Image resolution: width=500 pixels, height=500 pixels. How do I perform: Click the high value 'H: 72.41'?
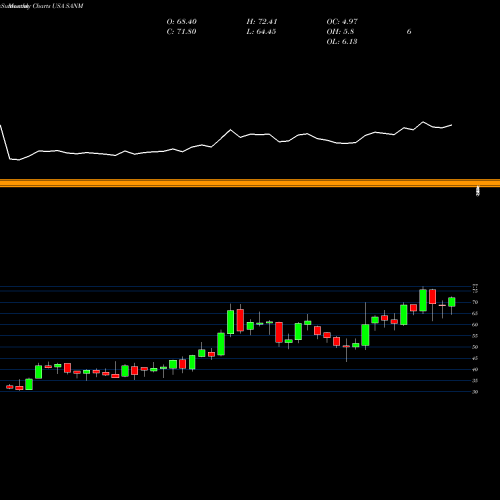tap(262, 22)
